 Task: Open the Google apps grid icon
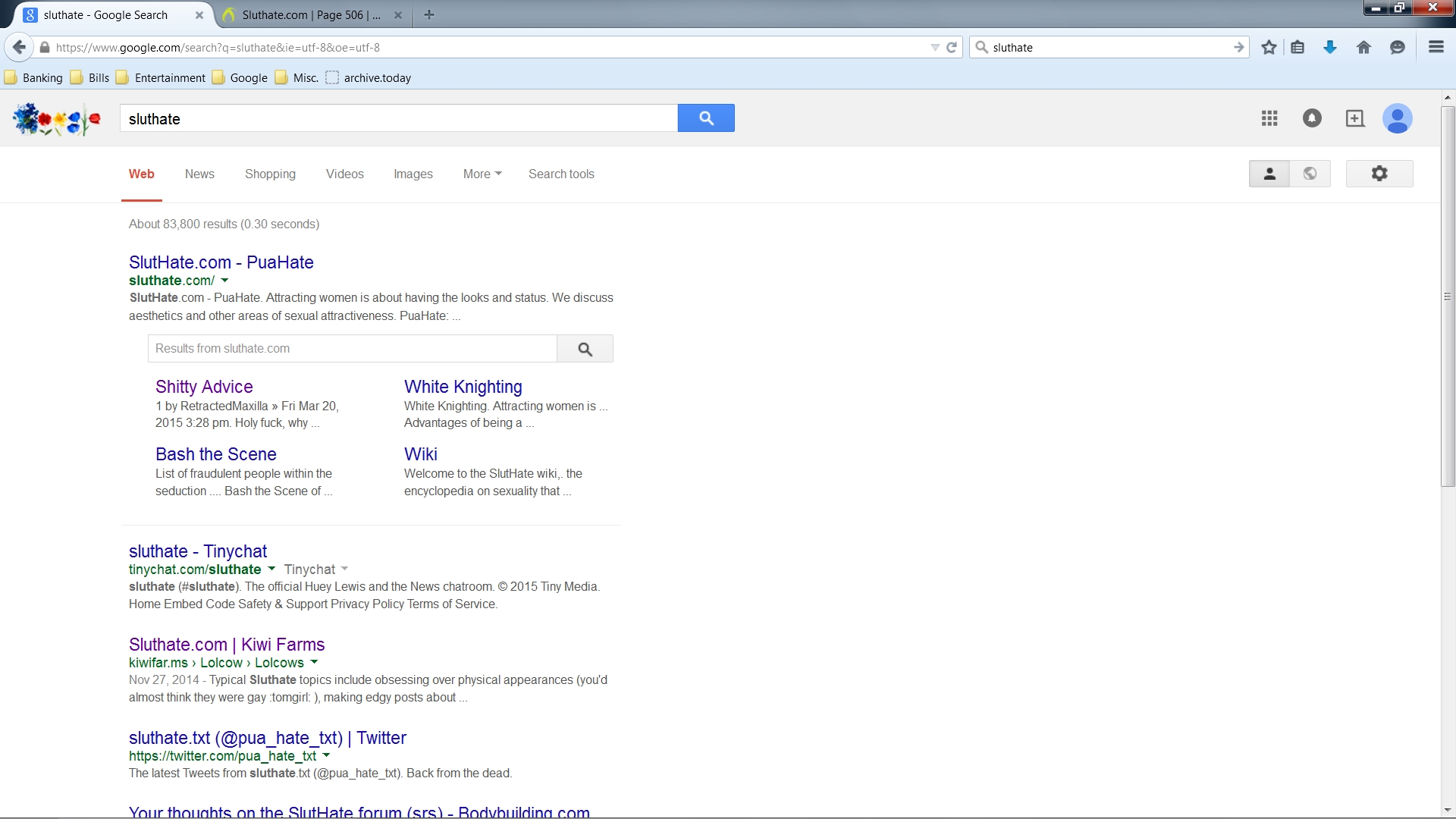1269,118
